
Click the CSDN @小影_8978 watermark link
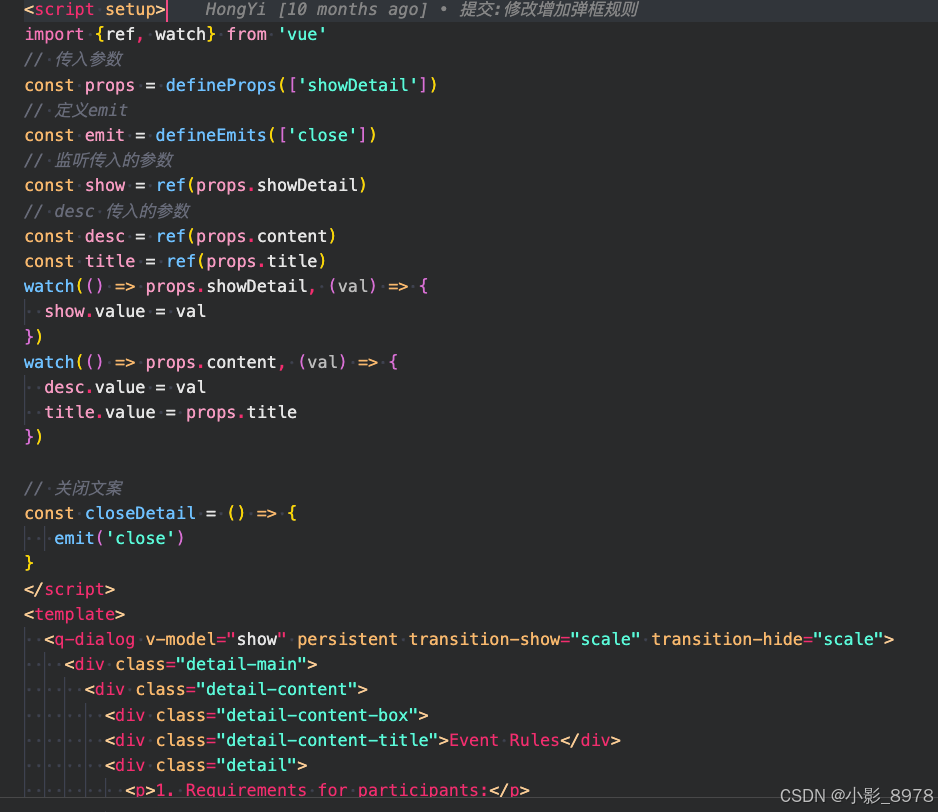click(x=855, y=795)
